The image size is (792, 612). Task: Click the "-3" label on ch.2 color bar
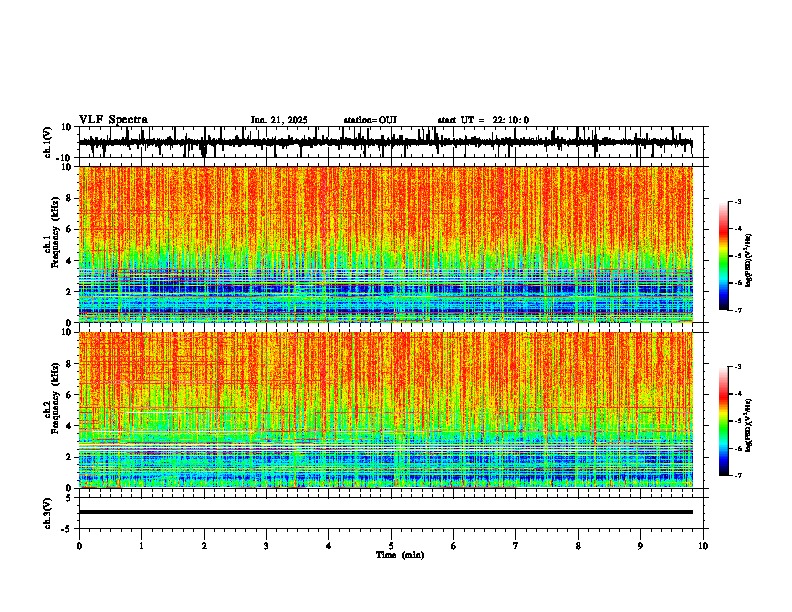(x=738, y=367)
